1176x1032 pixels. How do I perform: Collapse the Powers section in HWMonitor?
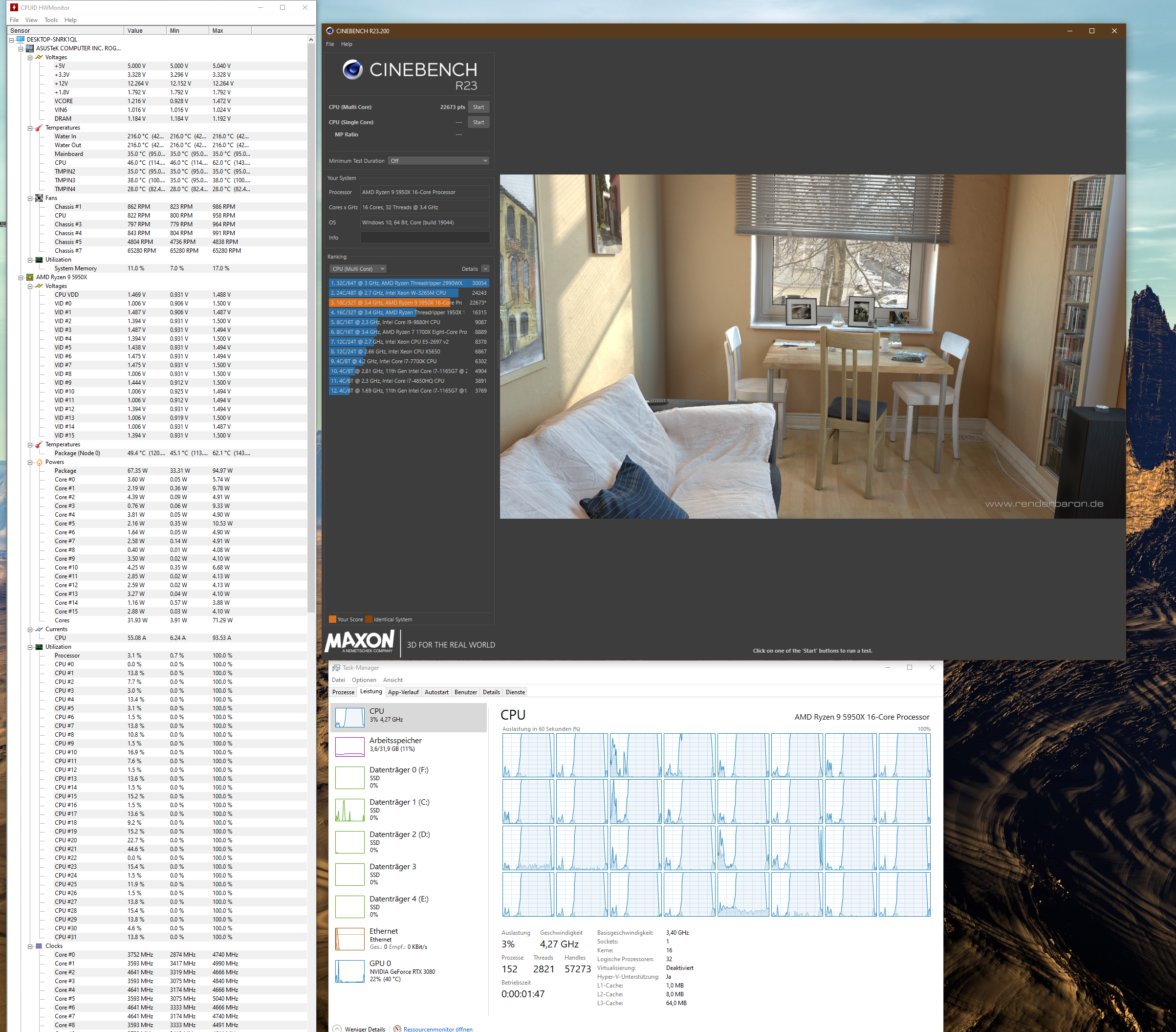[30, 462]
